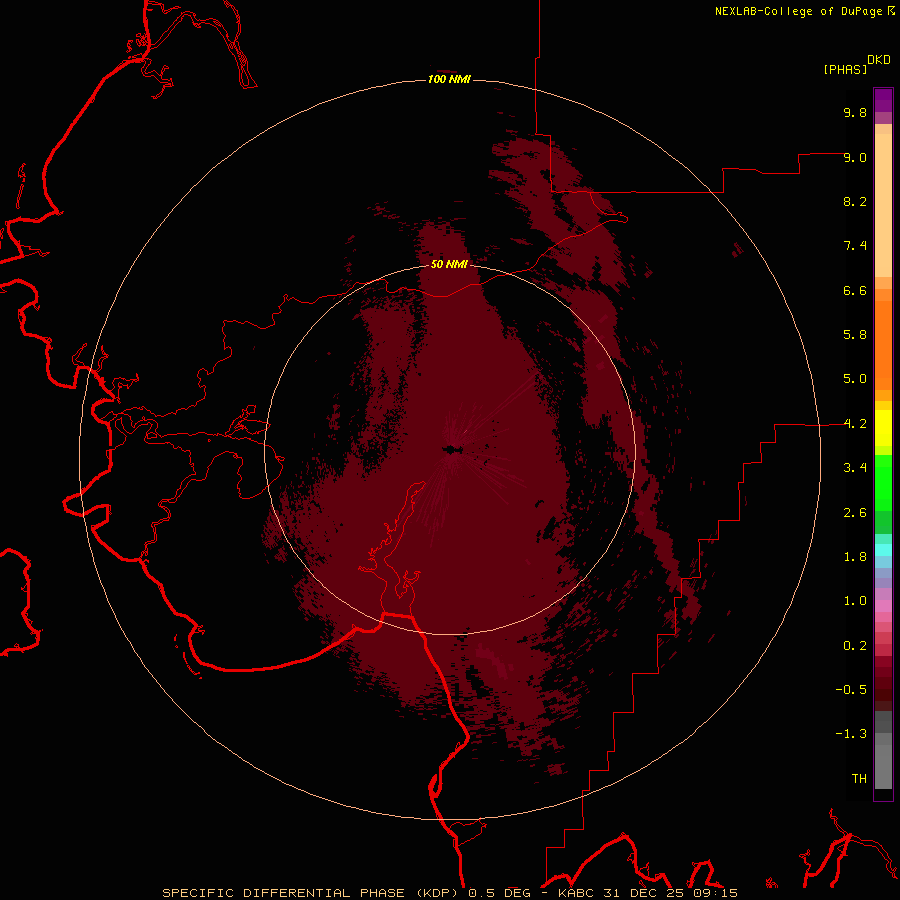Select the -1.3 scale label

851,734
